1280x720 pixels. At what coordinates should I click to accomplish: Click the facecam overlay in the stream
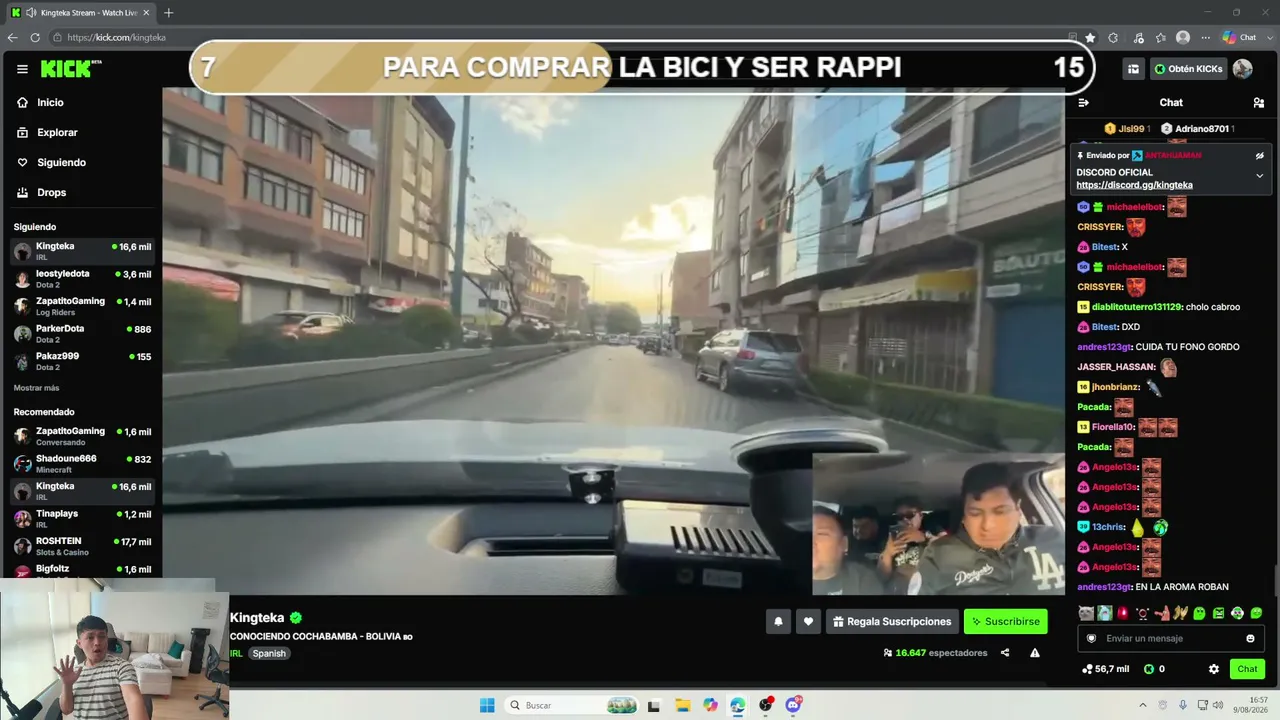pos(938,524)
